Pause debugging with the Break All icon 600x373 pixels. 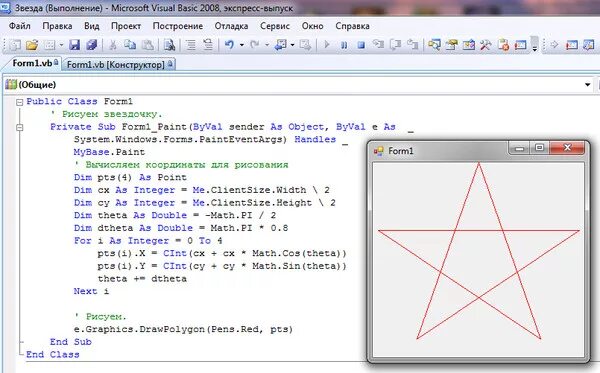click(344, 45)
